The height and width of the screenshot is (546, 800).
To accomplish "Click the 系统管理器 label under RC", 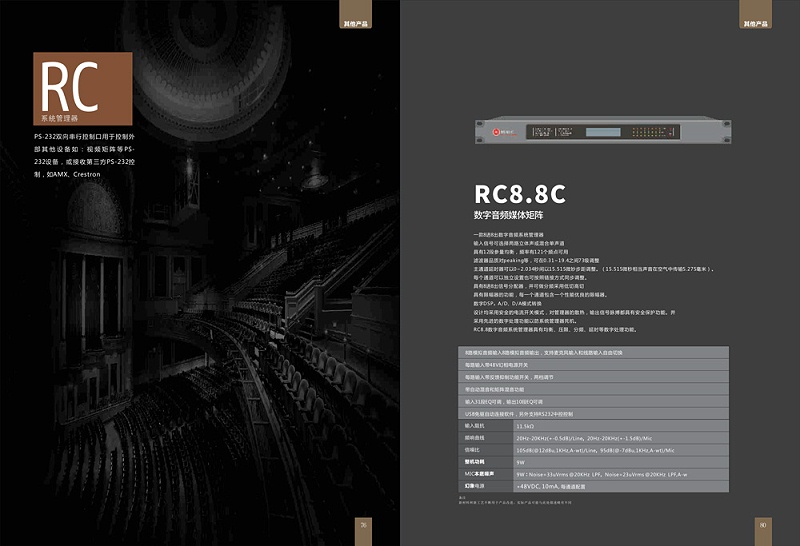I will tap(61, 118).
